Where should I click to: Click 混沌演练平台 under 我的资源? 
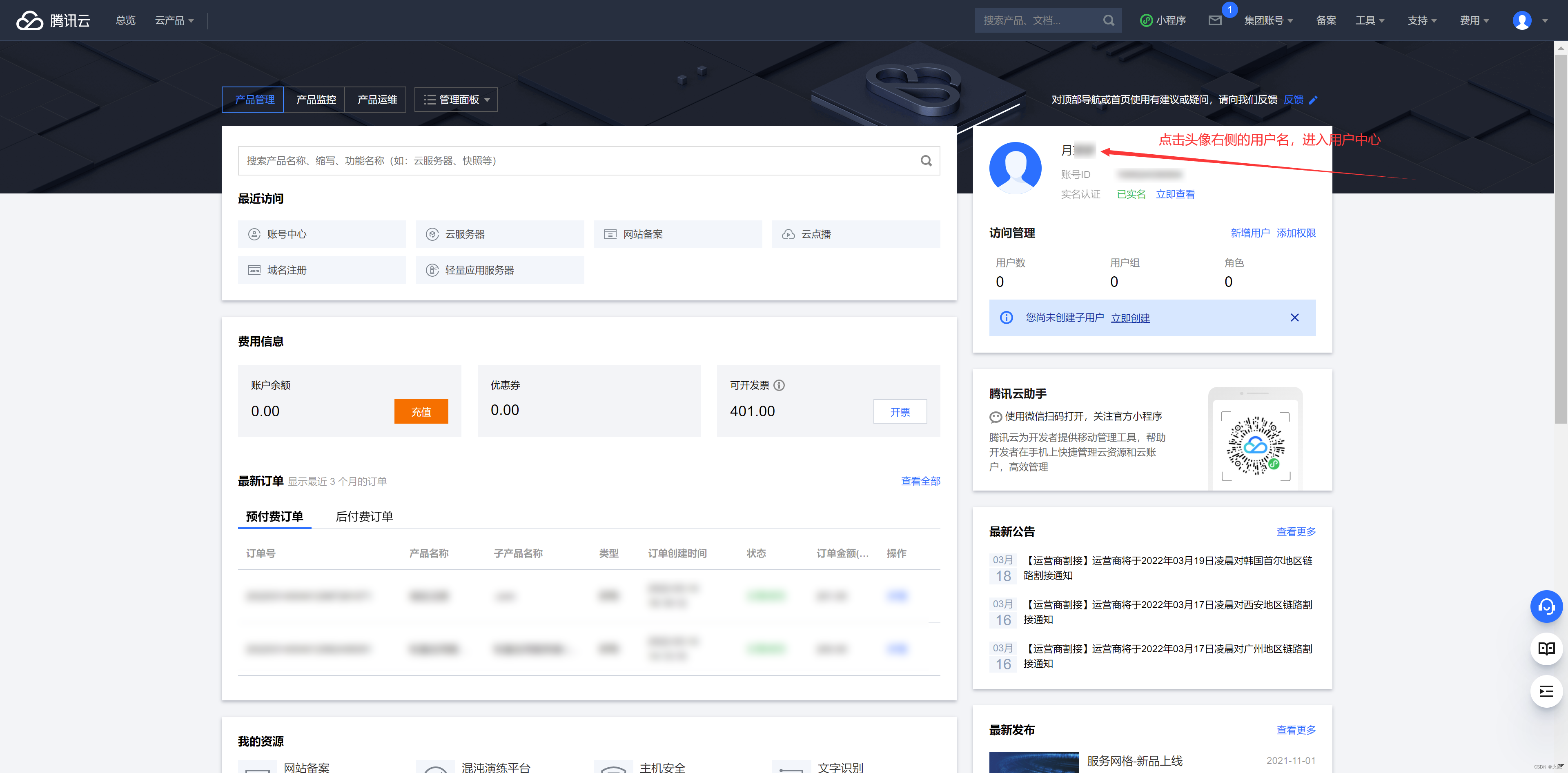pos(496,768)
